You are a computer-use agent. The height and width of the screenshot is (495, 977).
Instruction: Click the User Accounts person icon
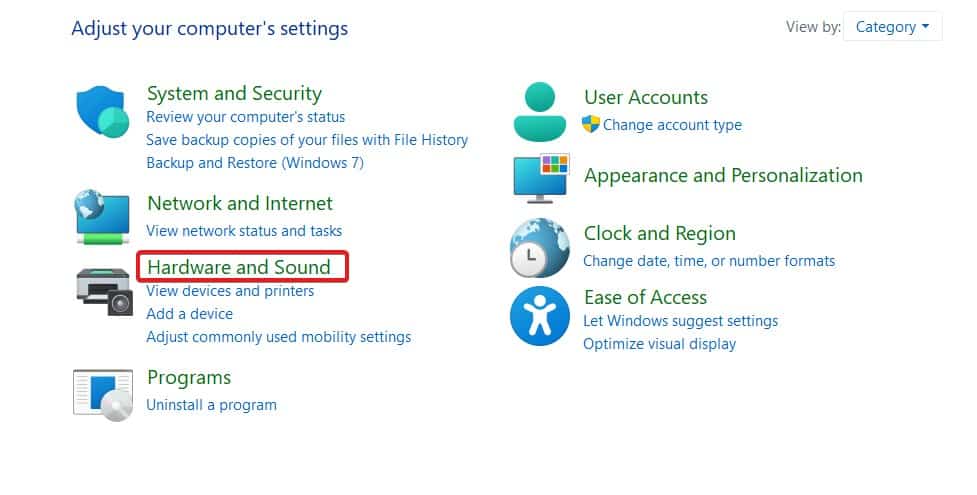[540, 112]
